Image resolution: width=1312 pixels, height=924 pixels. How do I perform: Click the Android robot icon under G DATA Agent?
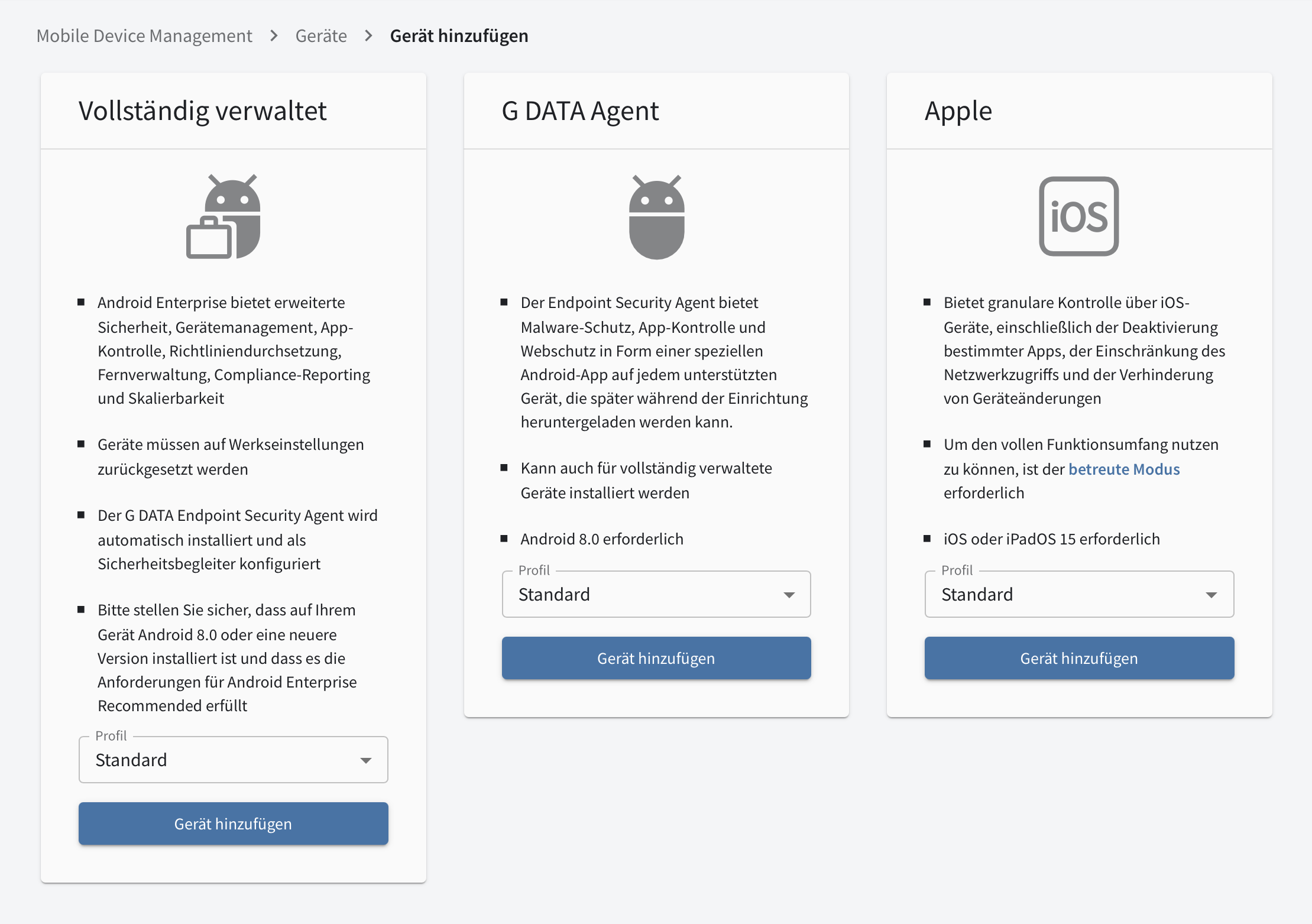click(x=656, y=217)
